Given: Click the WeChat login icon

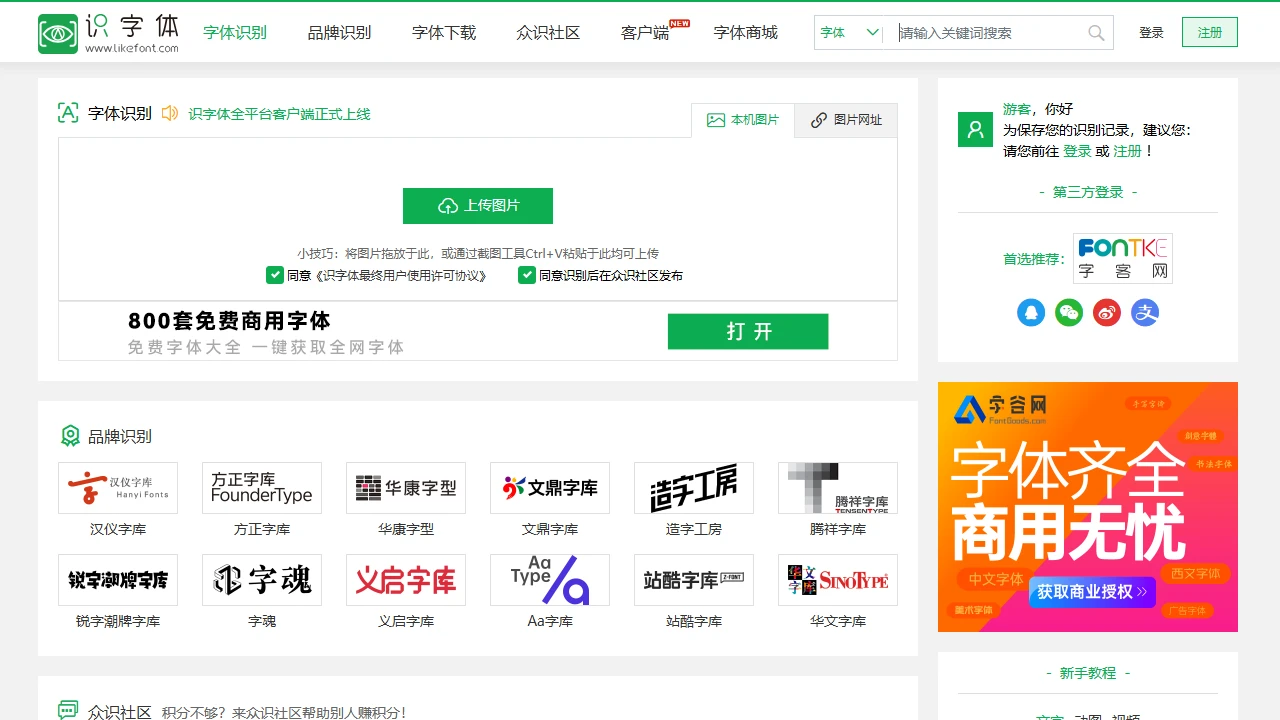Looking at the screenshot, I should pos(1069,312).
